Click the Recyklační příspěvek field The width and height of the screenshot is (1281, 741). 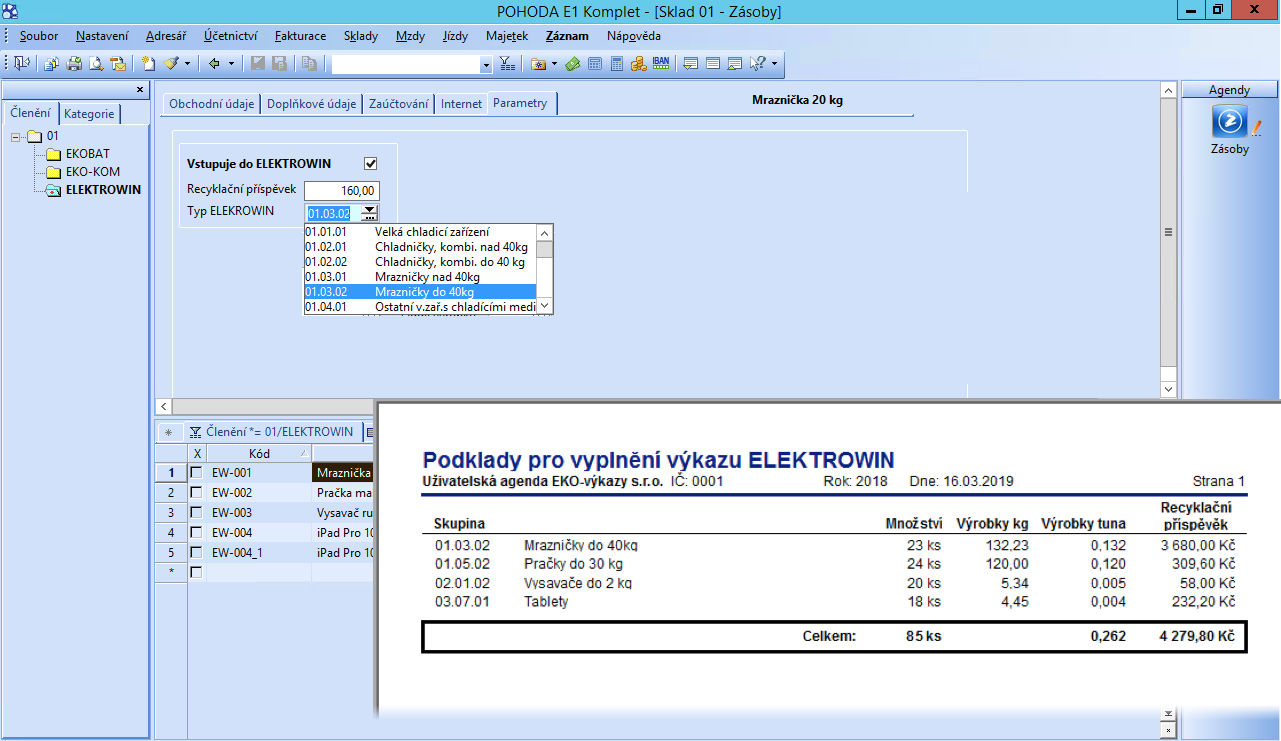click(x=342, y=190)
